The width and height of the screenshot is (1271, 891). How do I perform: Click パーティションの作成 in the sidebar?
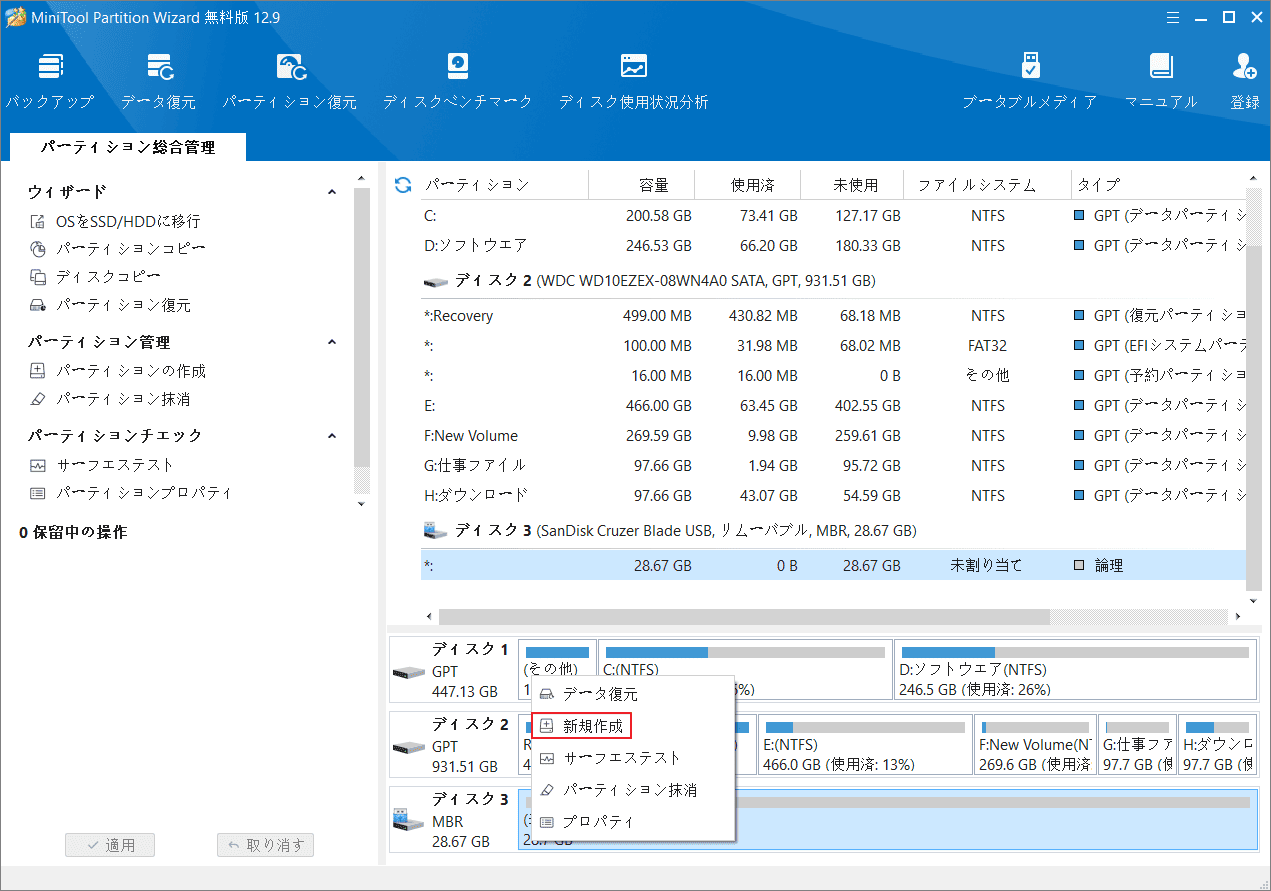tap(131, 371)
